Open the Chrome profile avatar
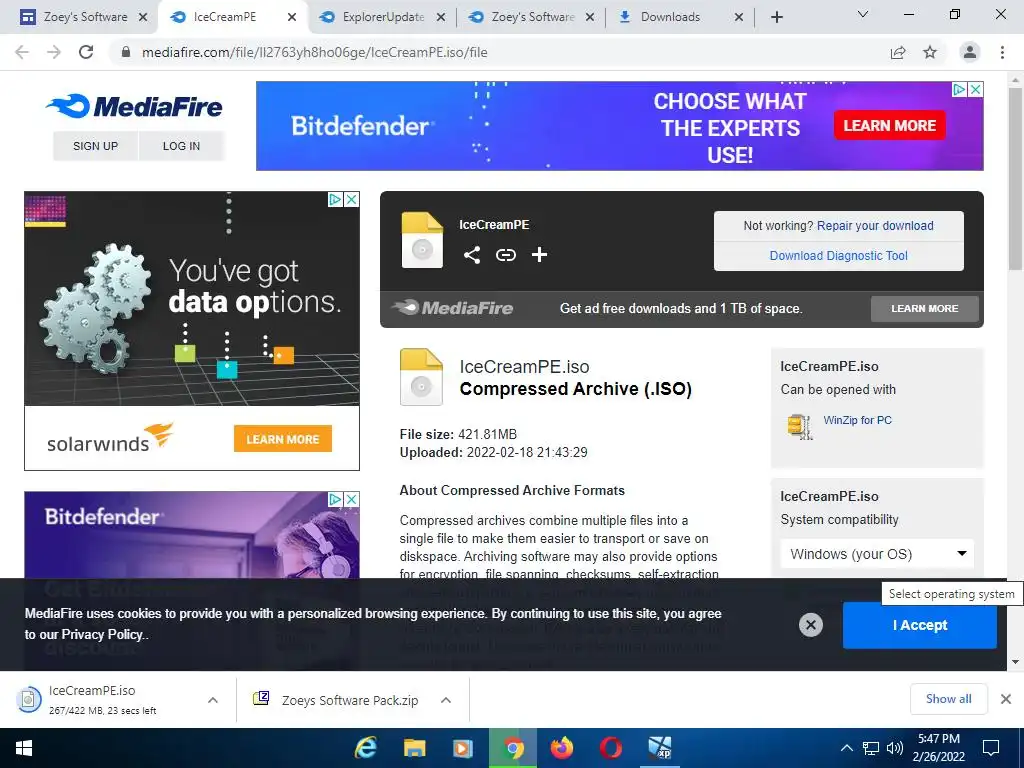Viewport: 1024px width, 768px height. pos(970,52)
